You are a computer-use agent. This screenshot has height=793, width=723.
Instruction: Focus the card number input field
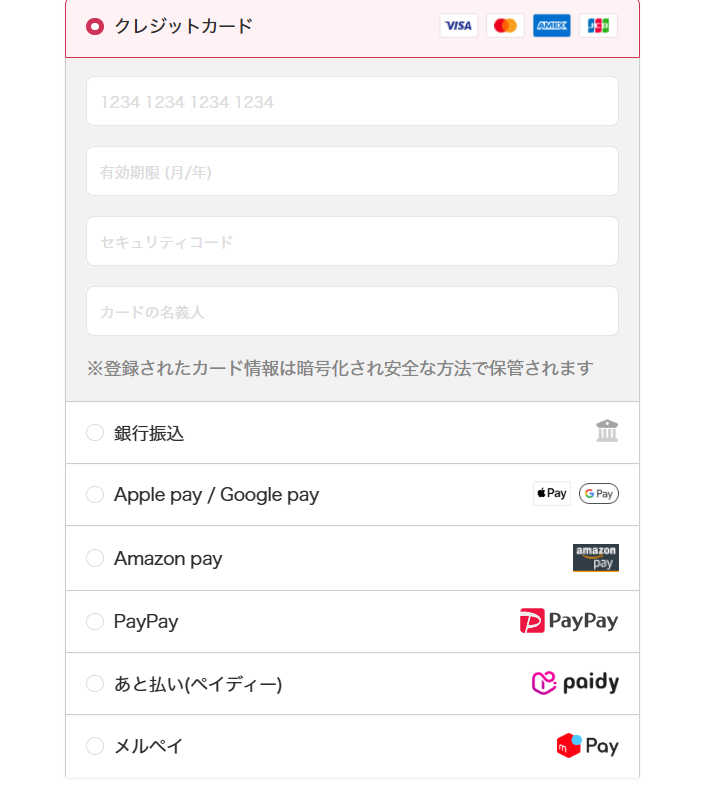point(352,101)
